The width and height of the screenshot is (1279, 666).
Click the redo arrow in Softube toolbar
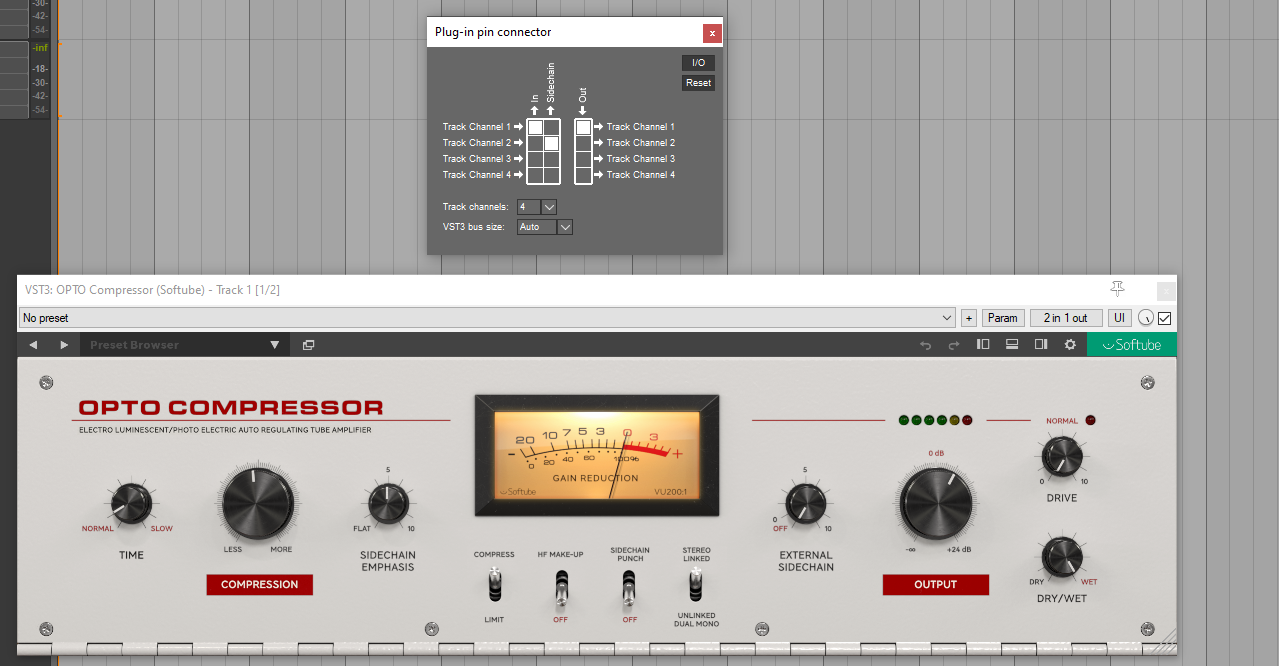(954, 345)
